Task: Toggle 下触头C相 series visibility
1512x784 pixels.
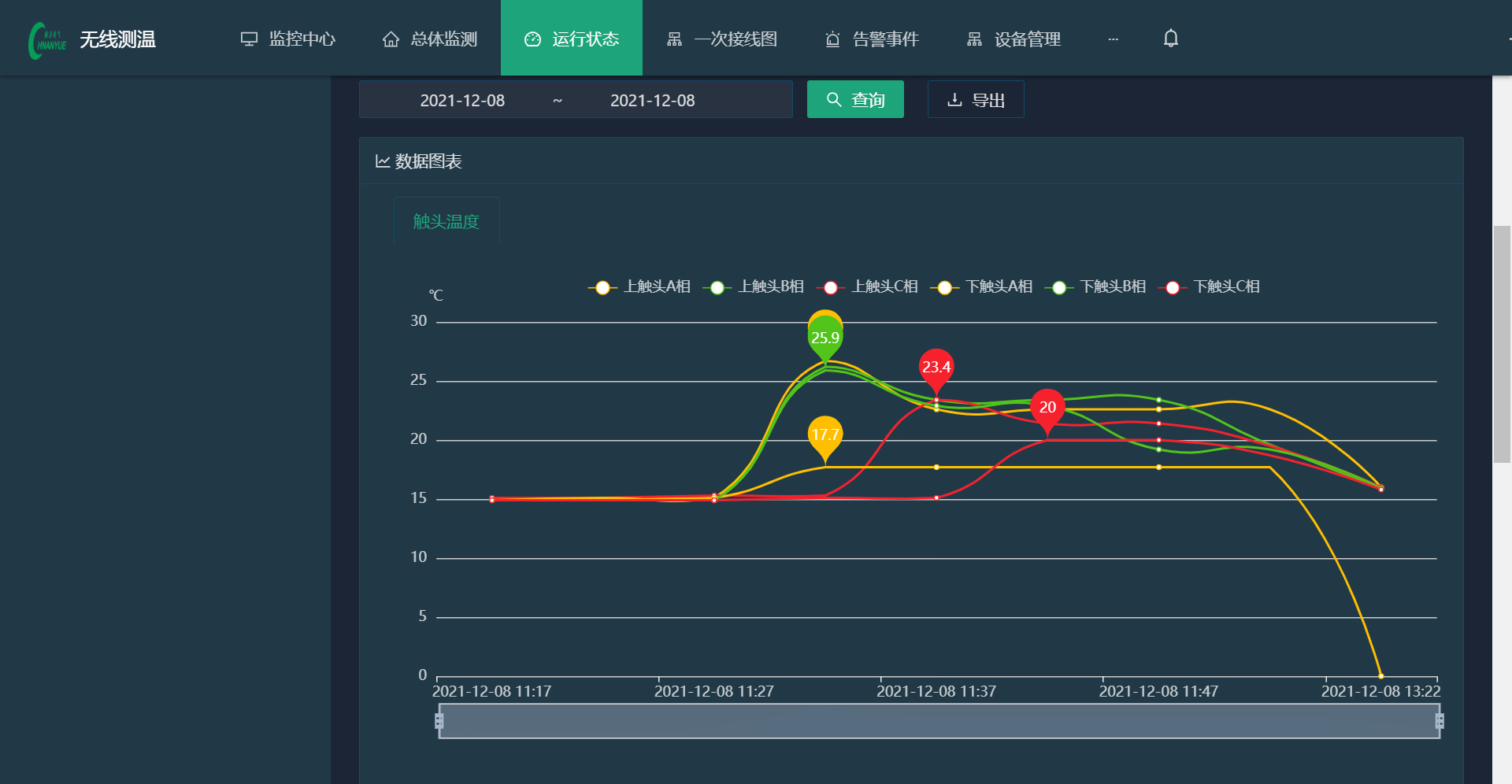Action: pyautogui.click(x=1210, y=287)
